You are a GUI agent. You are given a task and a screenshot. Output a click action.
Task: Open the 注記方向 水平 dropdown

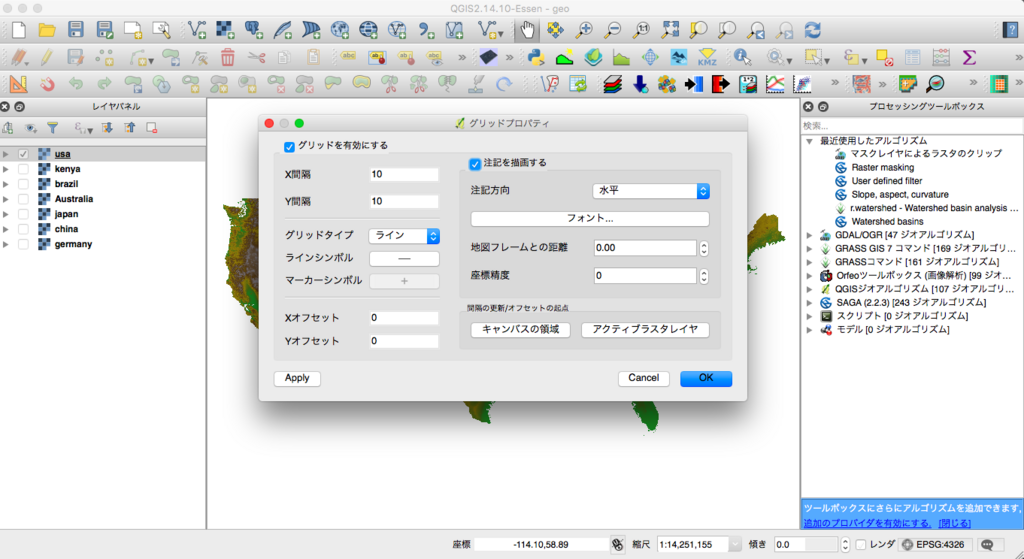coord(651,191)
